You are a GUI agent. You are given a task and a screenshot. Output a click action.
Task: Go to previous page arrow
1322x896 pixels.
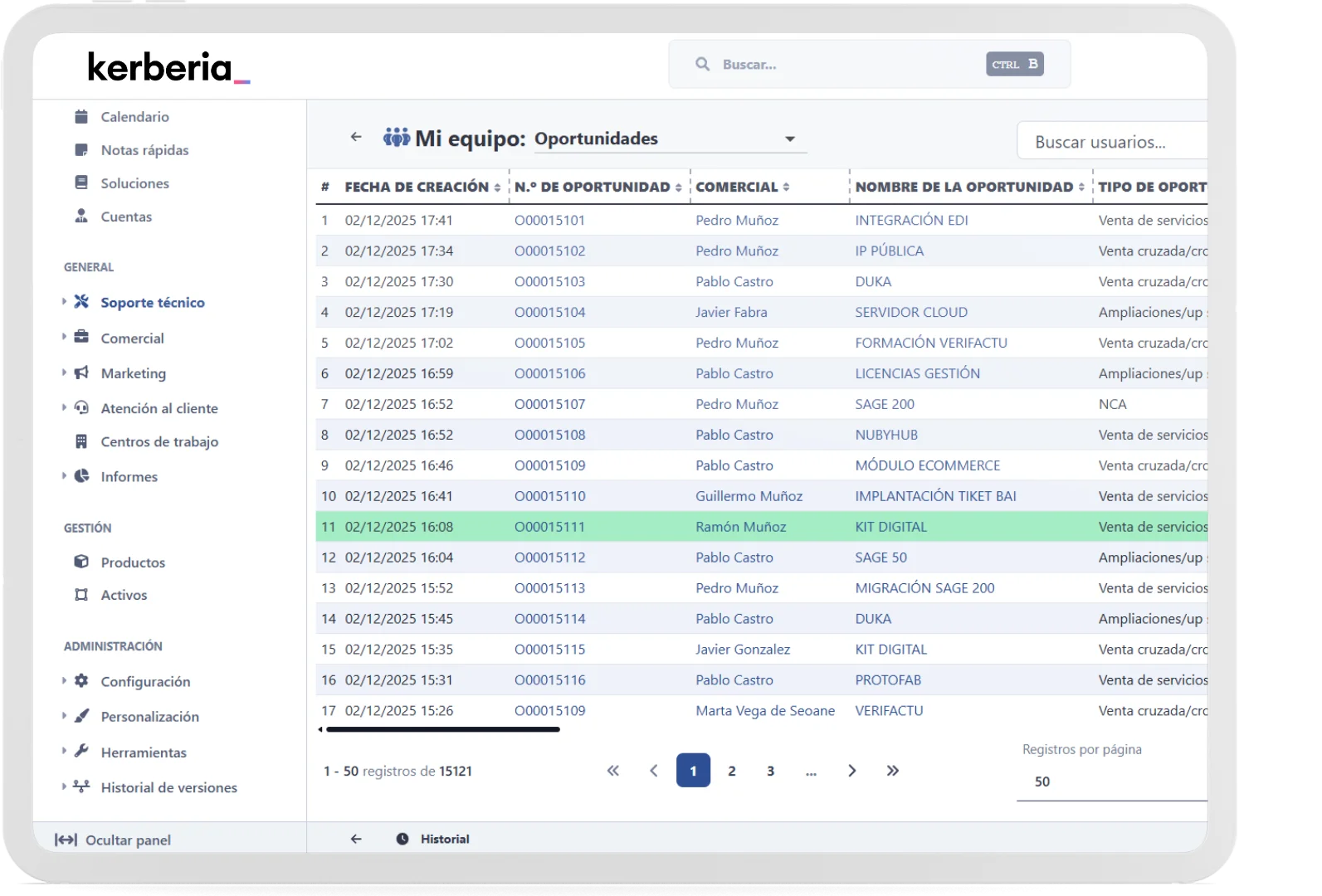654,771
